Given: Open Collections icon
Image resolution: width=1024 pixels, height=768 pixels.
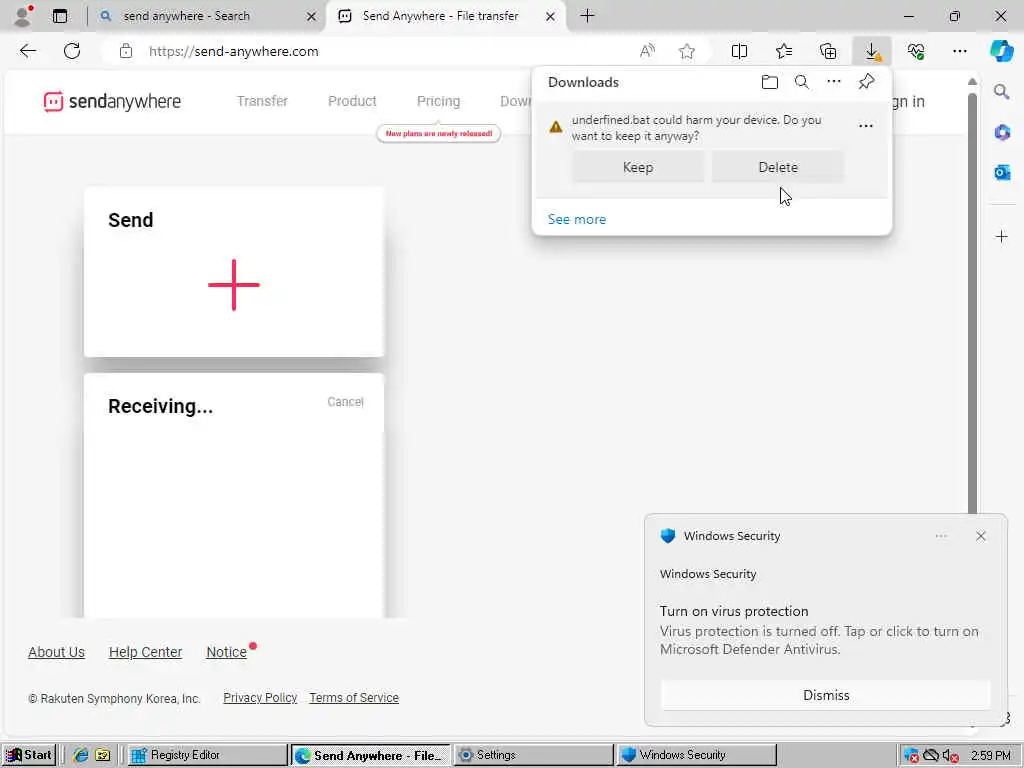Looking at the screenshot, I should (x=828, y=51).
